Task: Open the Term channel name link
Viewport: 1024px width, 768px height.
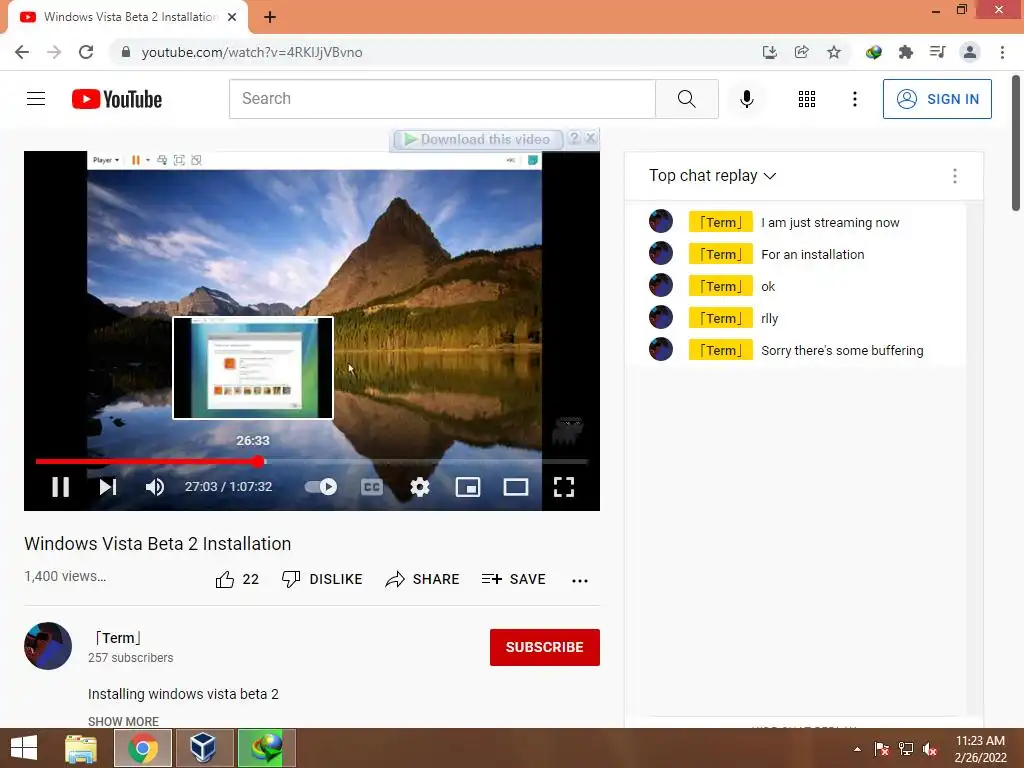Action: 118,638
